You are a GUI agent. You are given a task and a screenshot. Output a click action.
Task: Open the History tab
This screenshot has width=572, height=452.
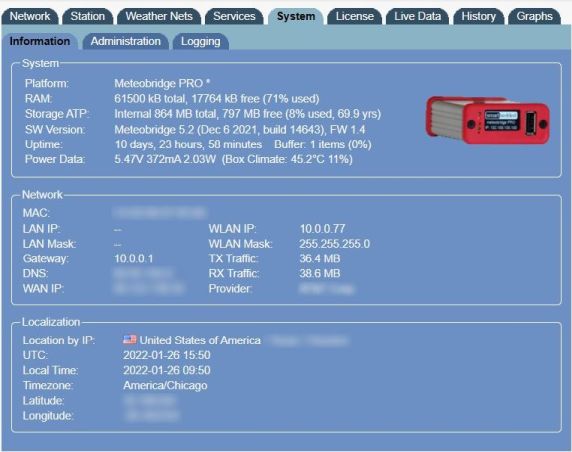[x=479, y=16]
